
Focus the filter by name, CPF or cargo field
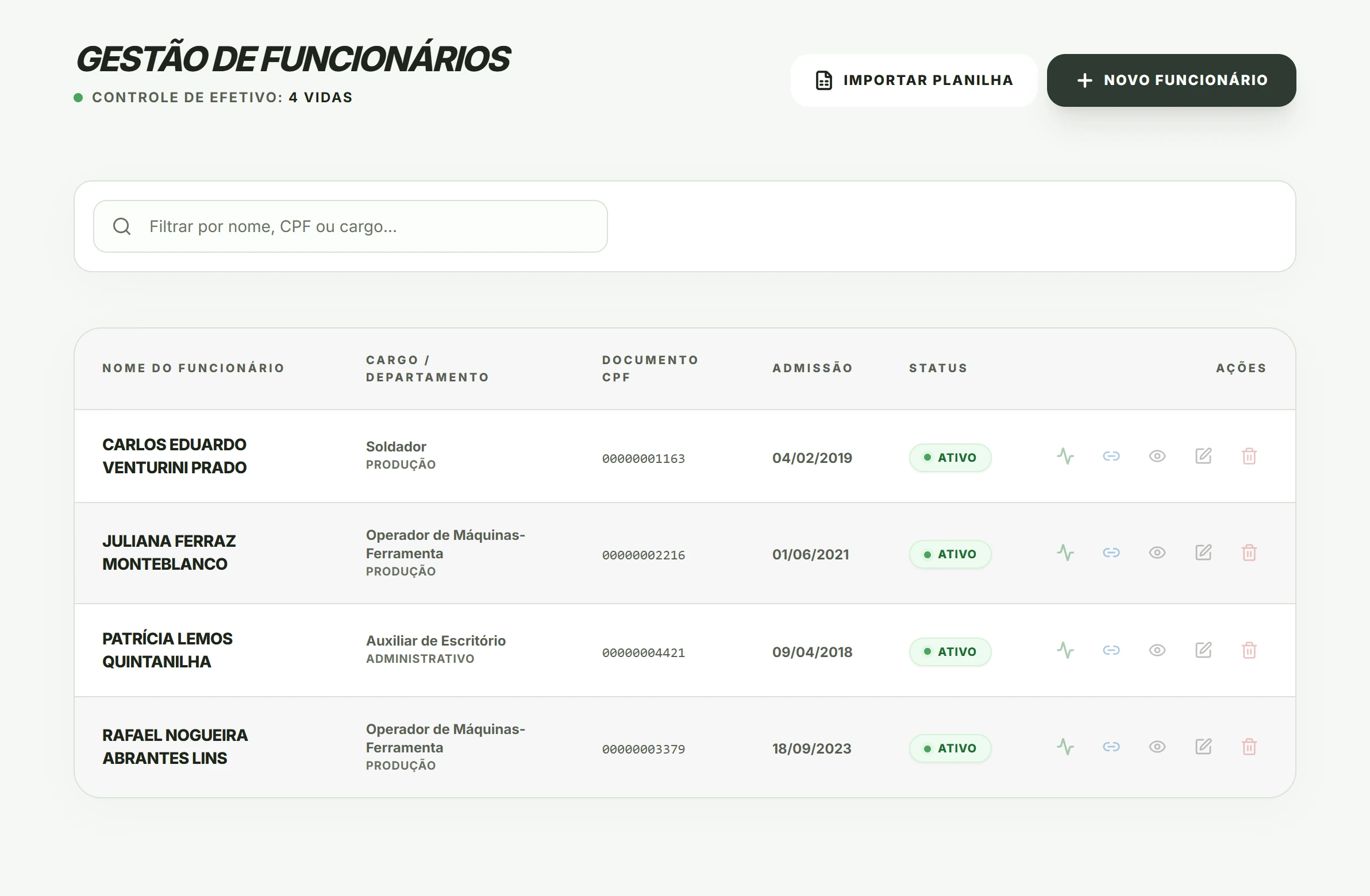click(351, 226)
